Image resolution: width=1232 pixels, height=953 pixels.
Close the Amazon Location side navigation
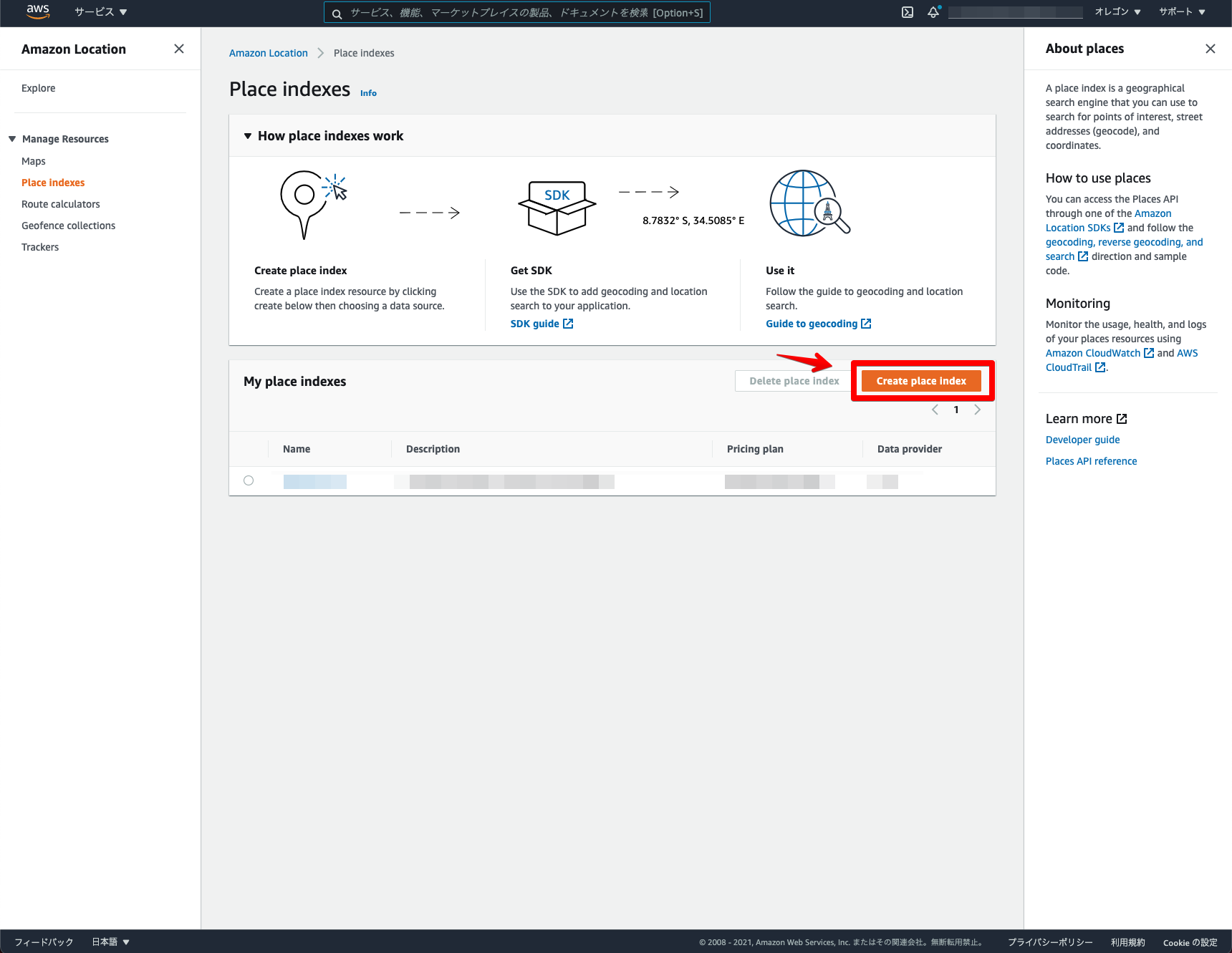pyautogui.click(x=179, y=49)
